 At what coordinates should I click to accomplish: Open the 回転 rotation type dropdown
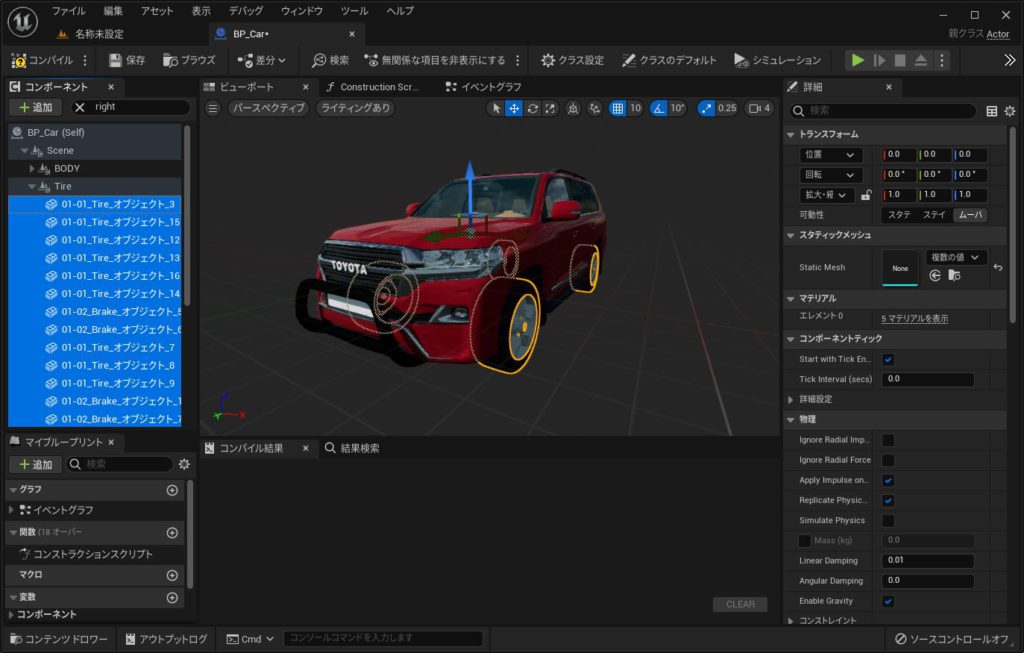coord(831,175)
